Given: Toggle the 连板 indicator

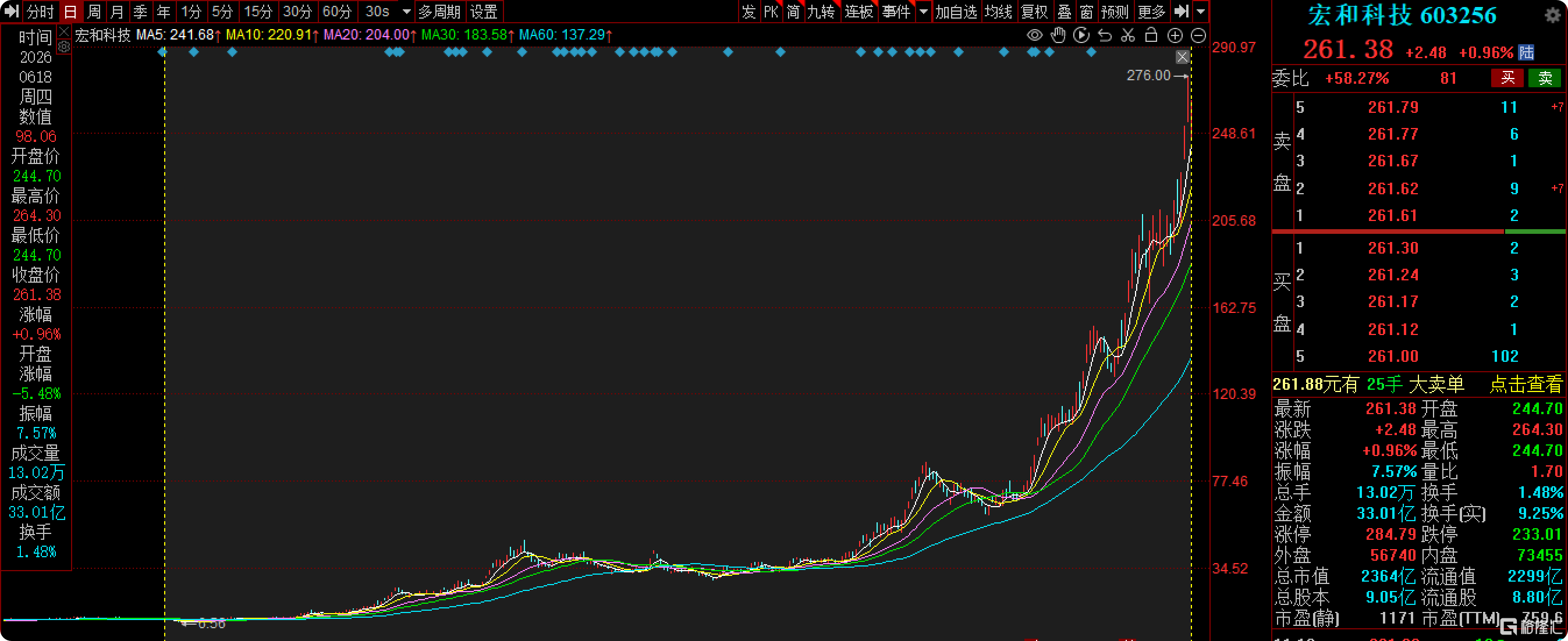Looking at the screenshot, I should click(859, 11).
